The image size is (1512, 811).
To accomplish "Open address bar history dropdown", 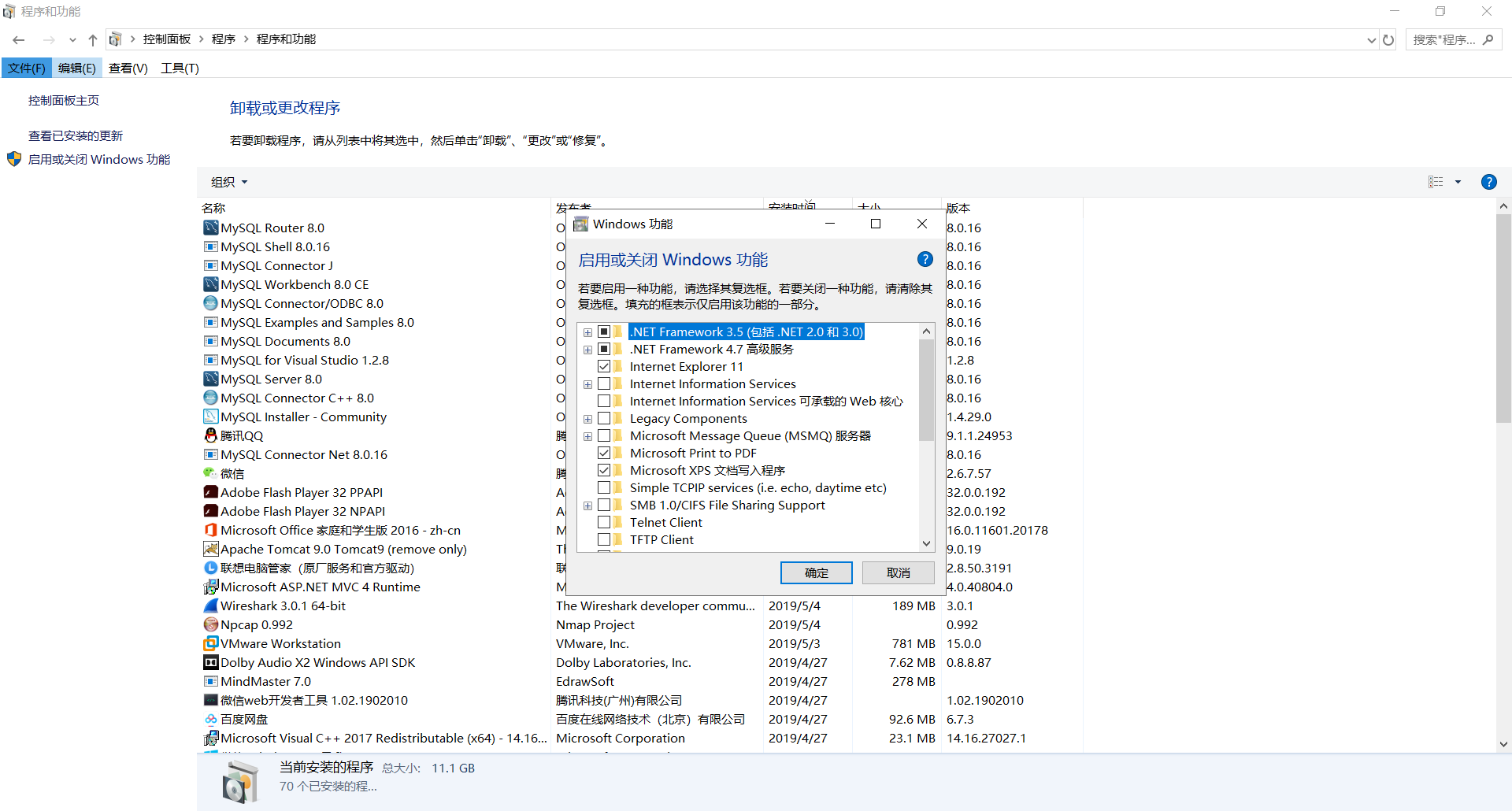I will click(1371, 39).
